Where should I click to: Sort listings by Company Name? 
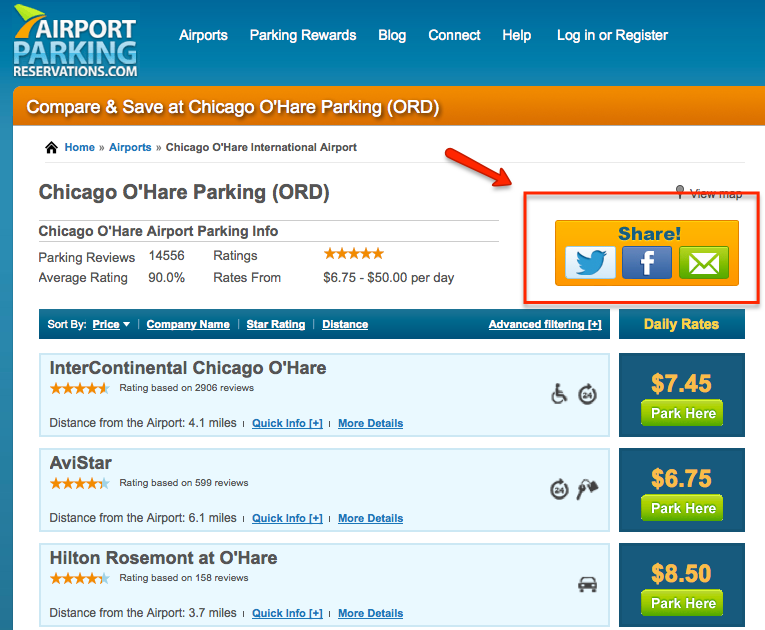tap(188, 325)
